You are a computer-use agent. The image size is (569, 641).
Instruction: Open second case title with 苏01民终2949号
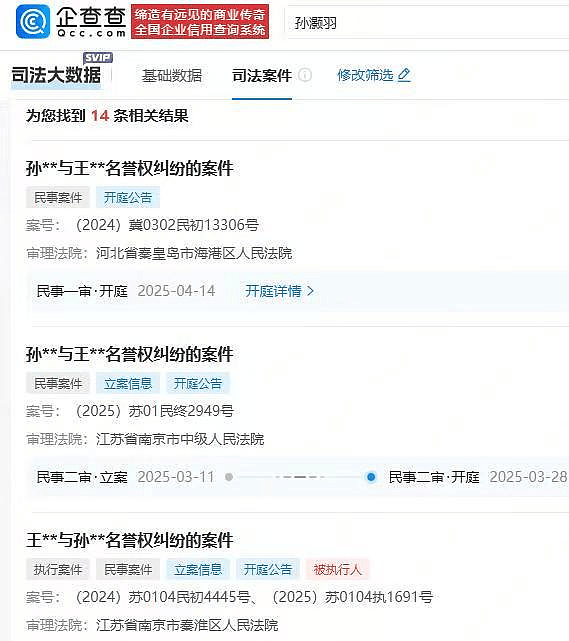(130, 354)
